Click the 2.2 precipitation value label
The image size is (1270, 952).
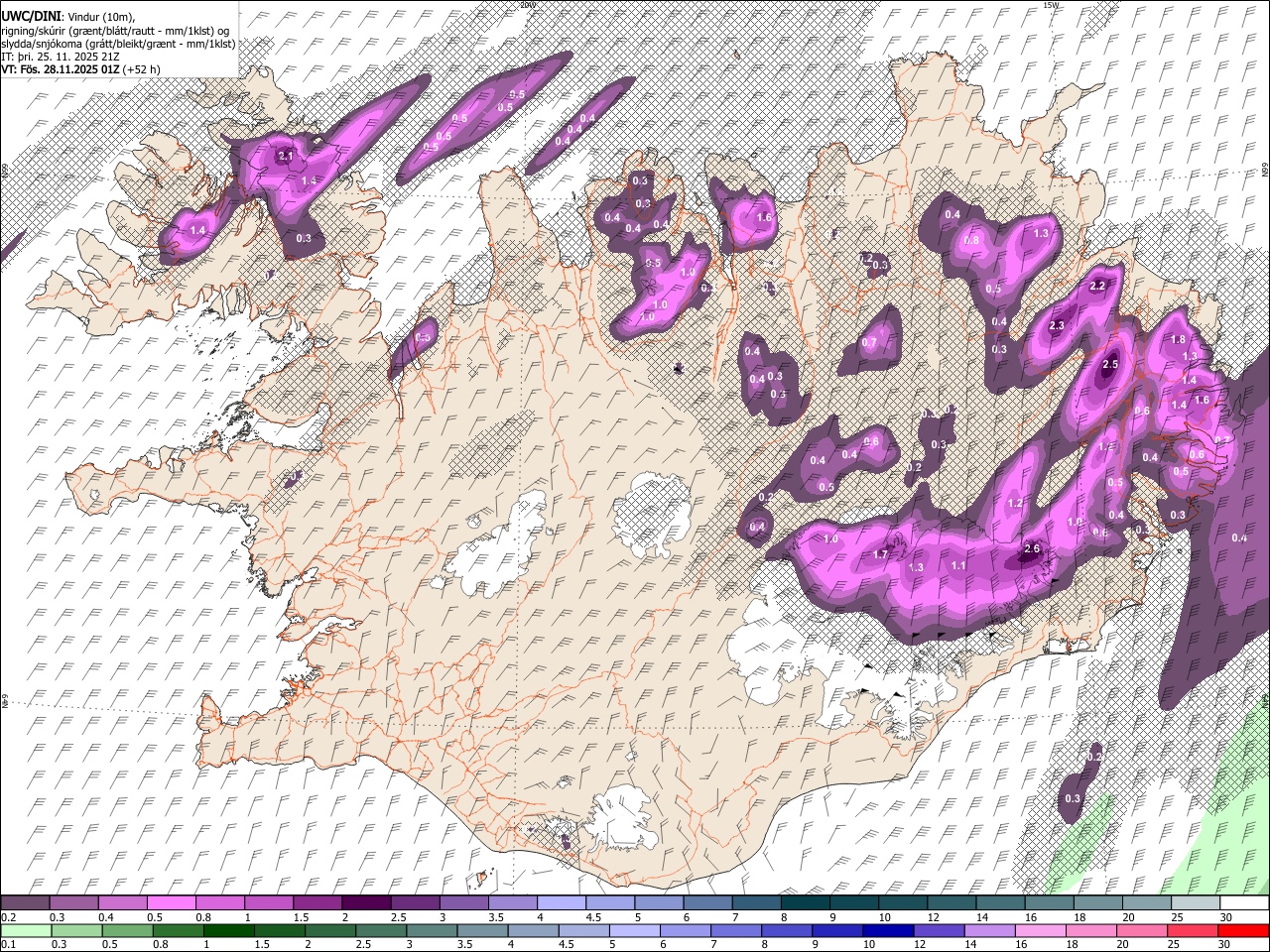1097,286
